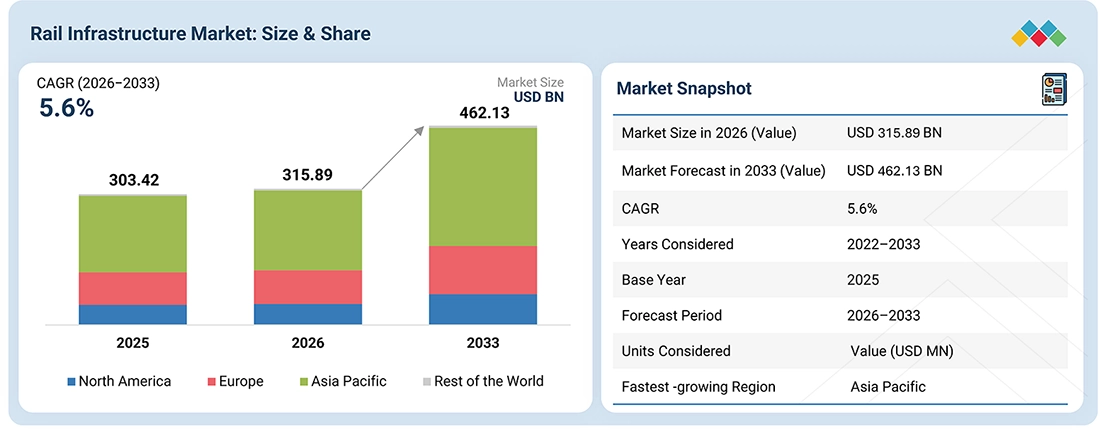
Task: Click the colorful diamond logo icon
Action: tap(1039, 34)
